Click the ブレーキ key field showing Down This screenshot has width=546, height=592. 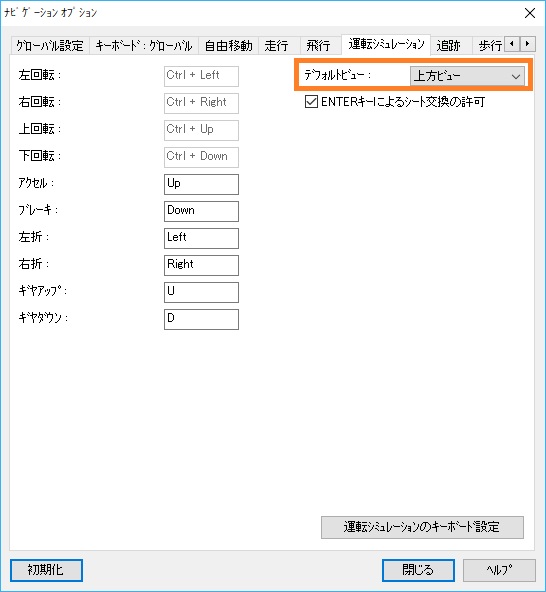pos(201,211)
